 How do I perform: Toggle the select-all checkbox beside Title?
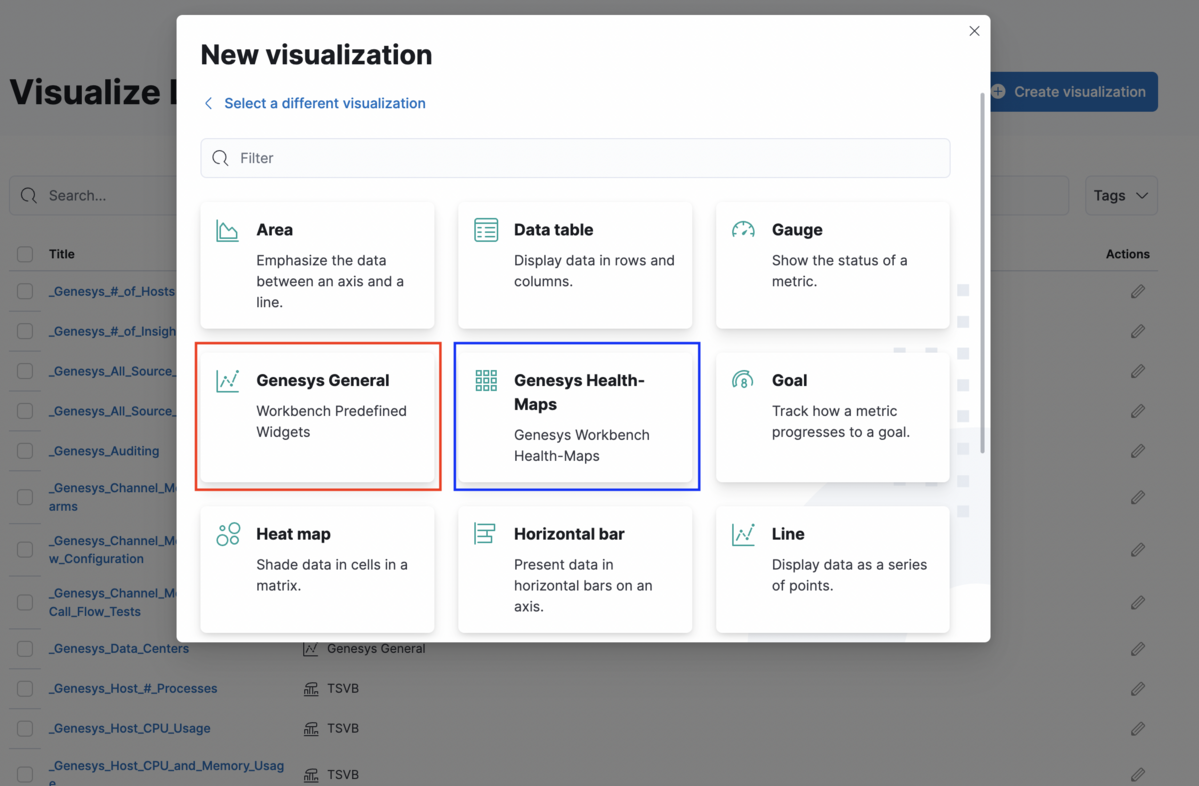25,254
